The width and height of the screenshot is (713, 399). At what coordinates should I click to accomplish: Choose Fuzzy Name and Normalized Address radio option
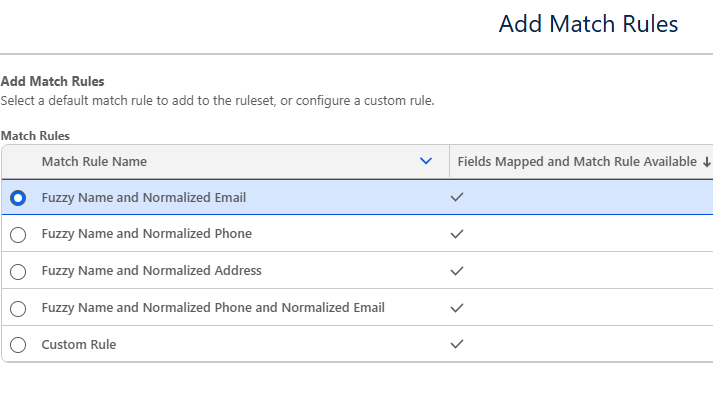pos(18,272)
